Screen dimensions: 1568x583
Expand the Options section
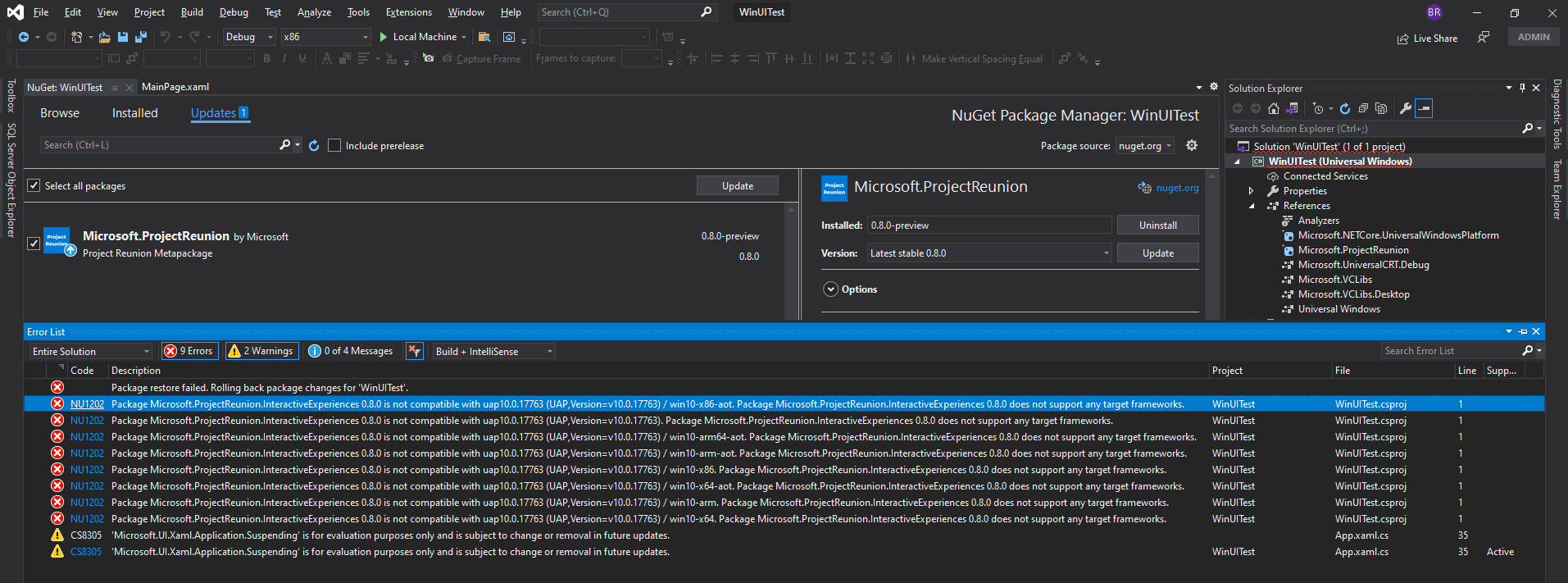(x=831, y=289)
